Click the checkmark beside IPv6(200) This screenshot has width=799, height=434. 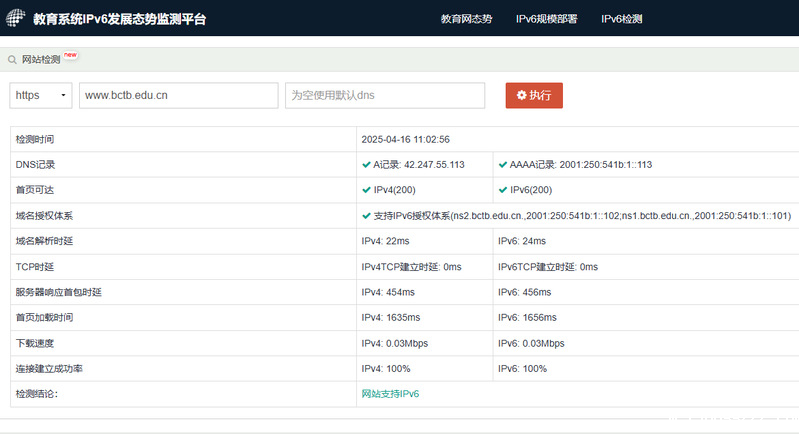click(503, 190)
